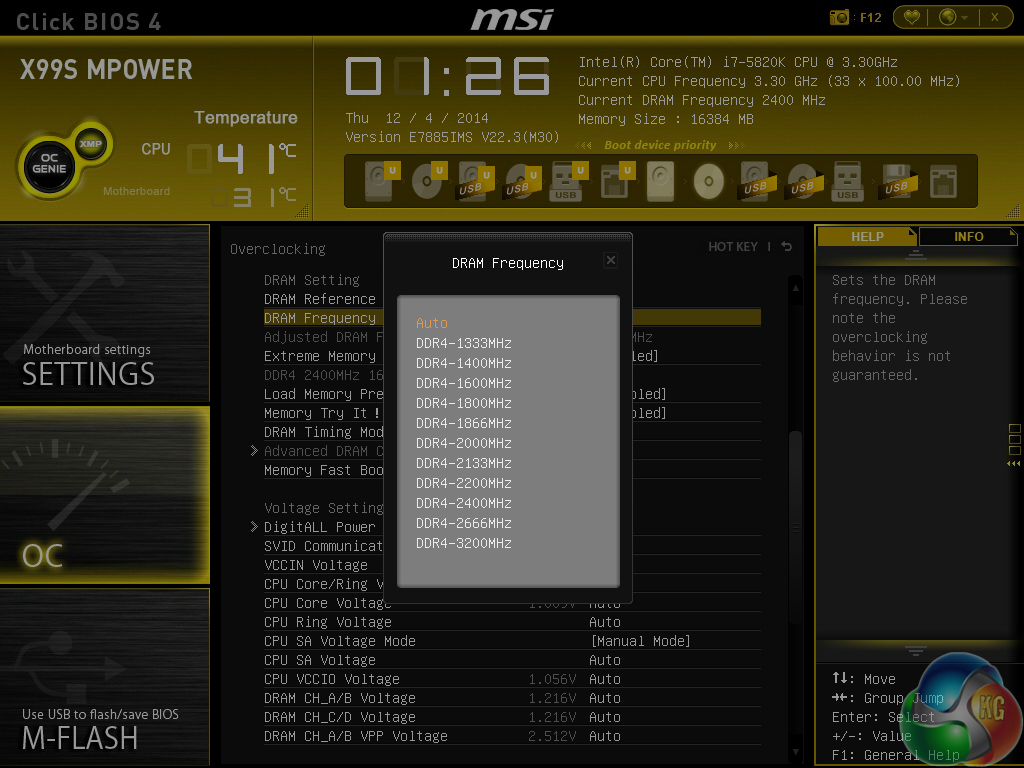Screen dimensions: 1024x768
Task: Switch to the INFO tab
Action: pos(968,236)
